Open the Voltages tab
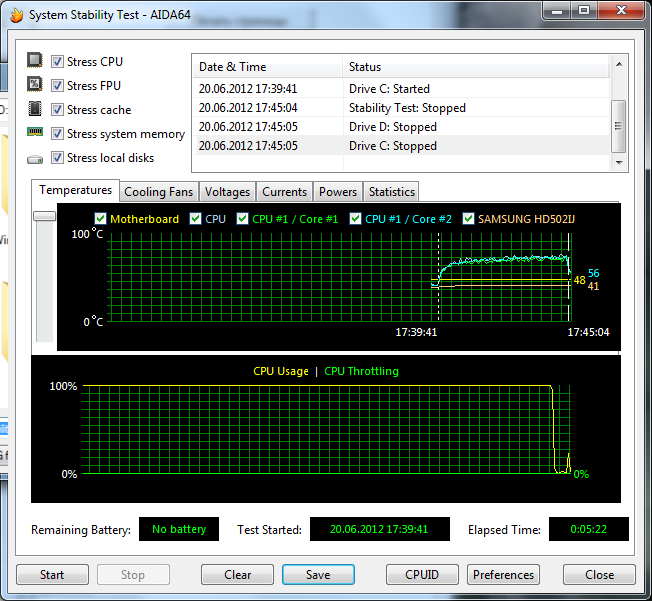This screenshot has height=601, width=652. tap(227, 192)
